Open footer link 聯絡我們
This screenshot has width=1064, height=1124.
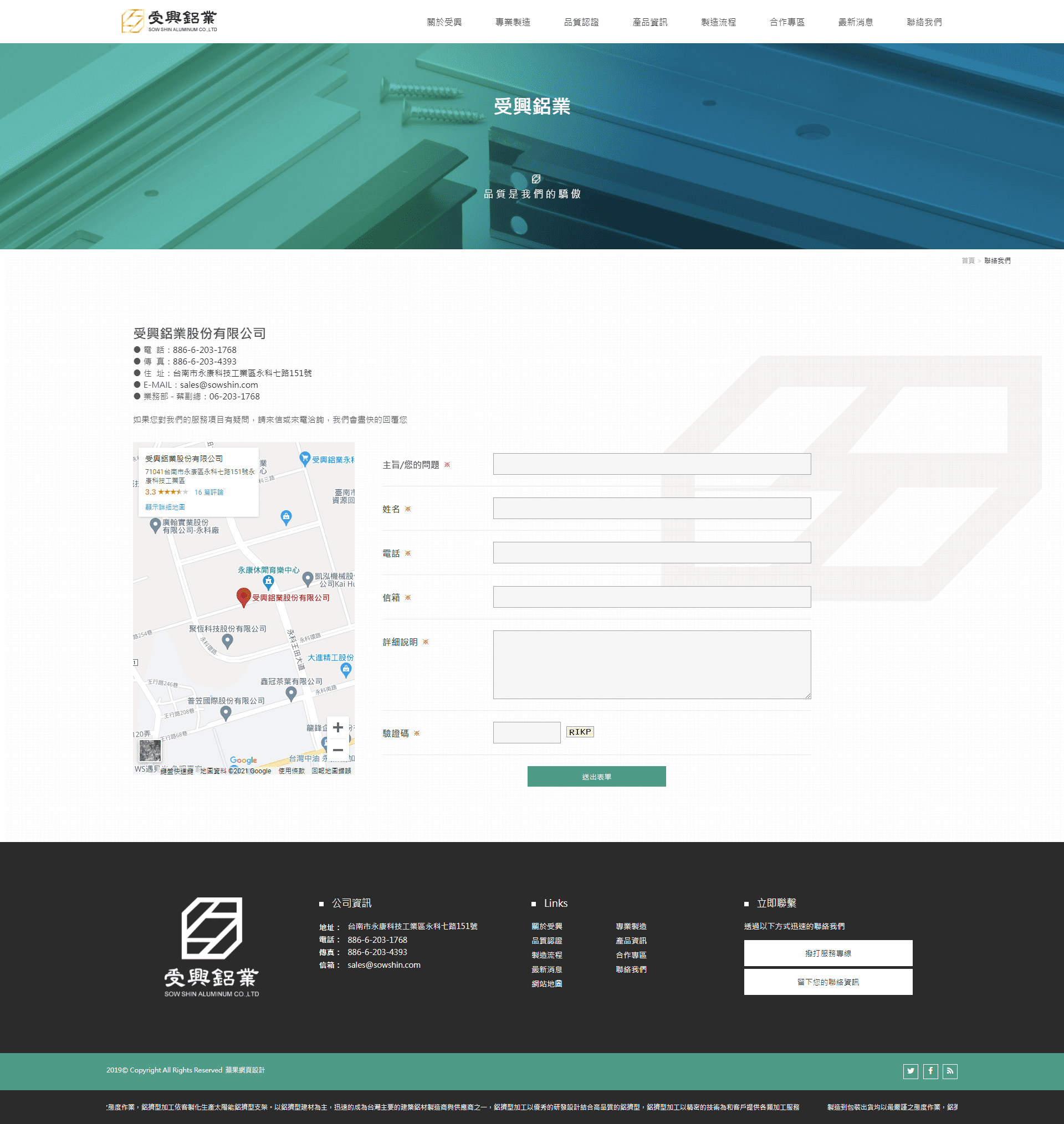pos(631,969)
